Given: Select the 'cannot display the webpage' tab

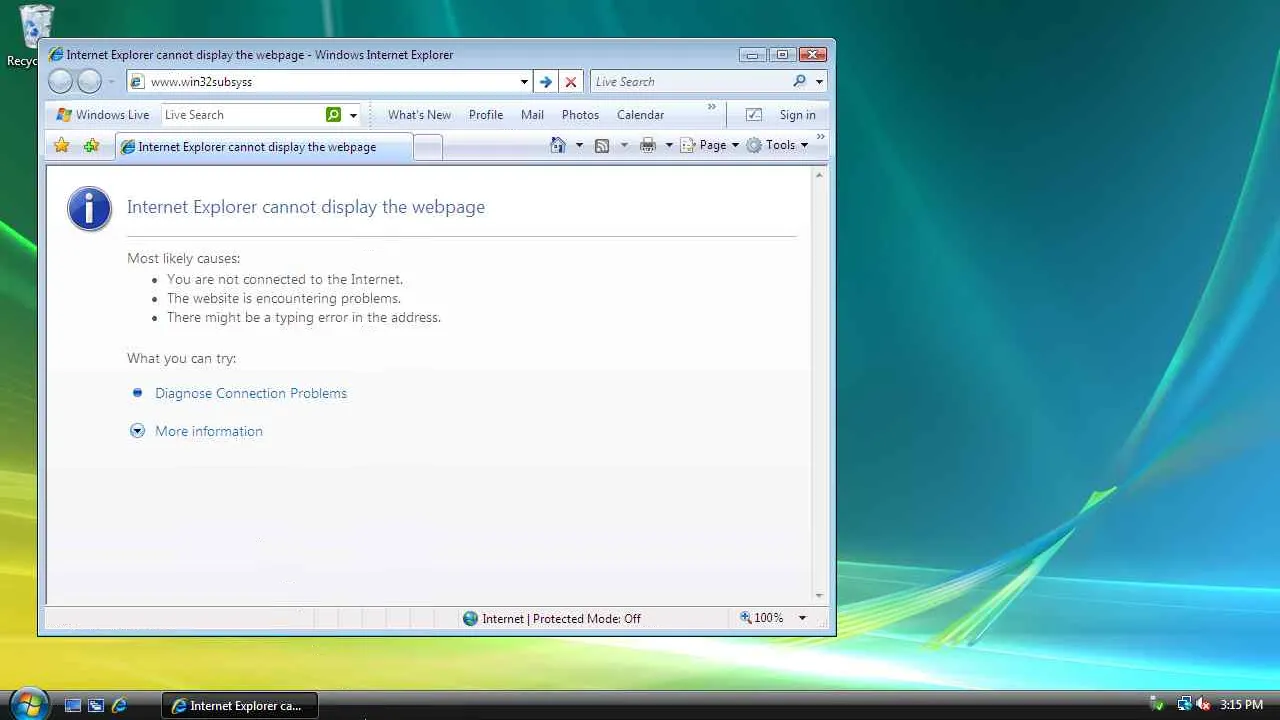Looking at the screenshot, I should click(263, 147).
